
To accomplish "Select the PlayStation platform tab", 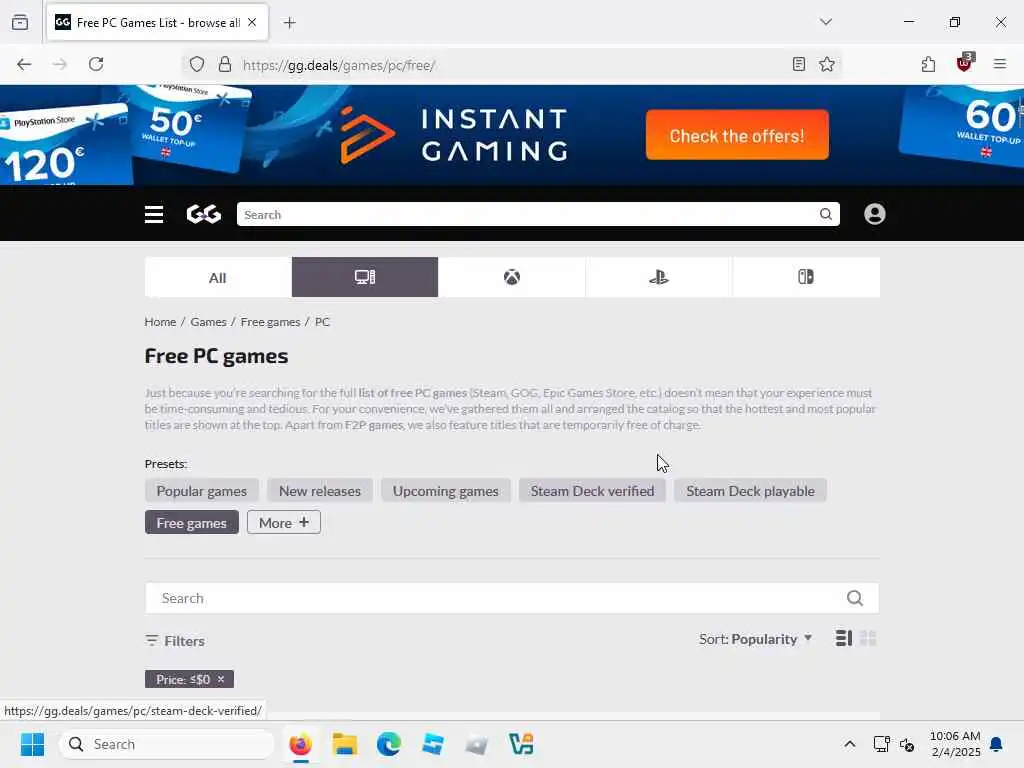I will pyautogui.click(x=659, y=277).
